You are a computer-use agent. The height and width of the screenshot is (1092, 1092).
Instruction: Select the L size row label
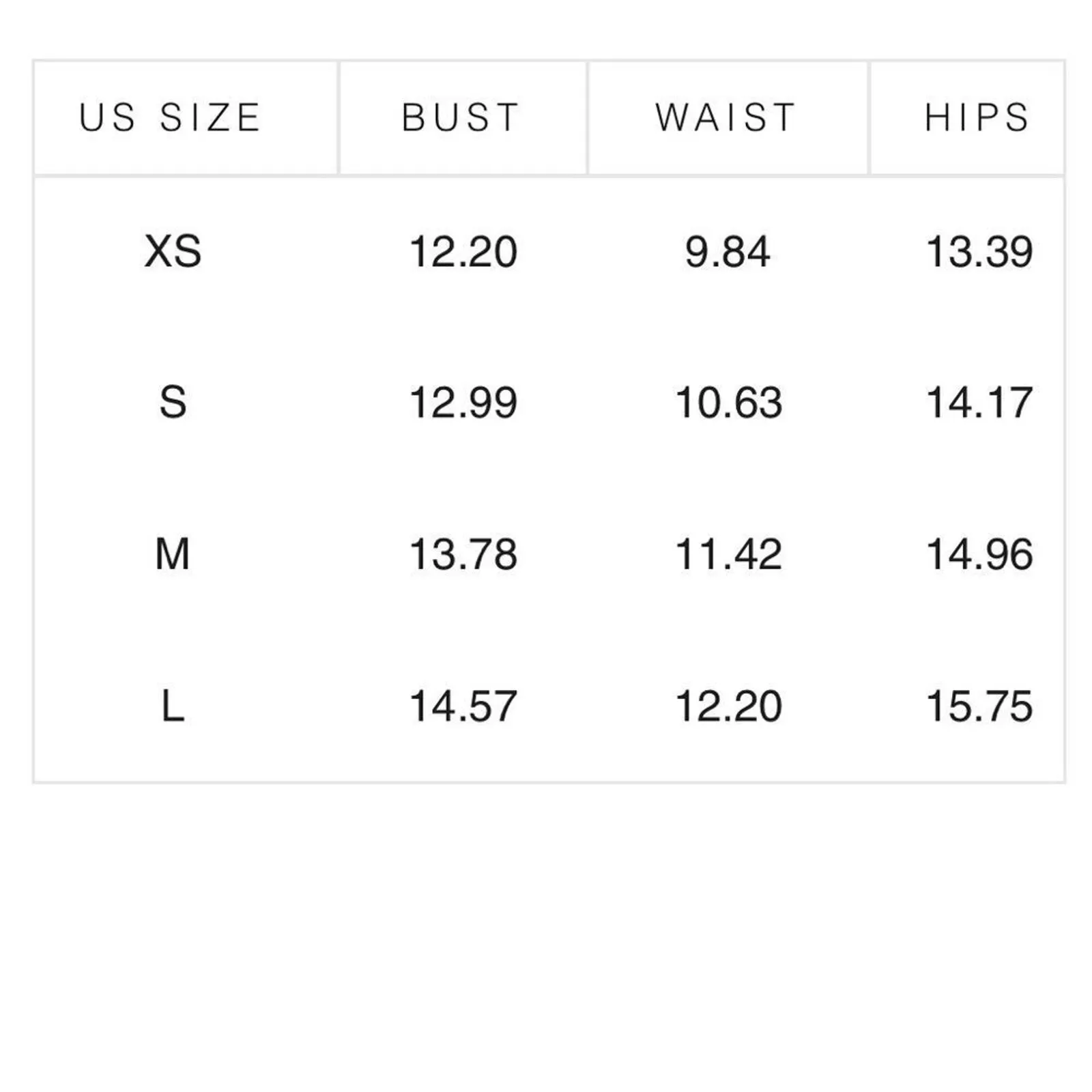point(173,706)
